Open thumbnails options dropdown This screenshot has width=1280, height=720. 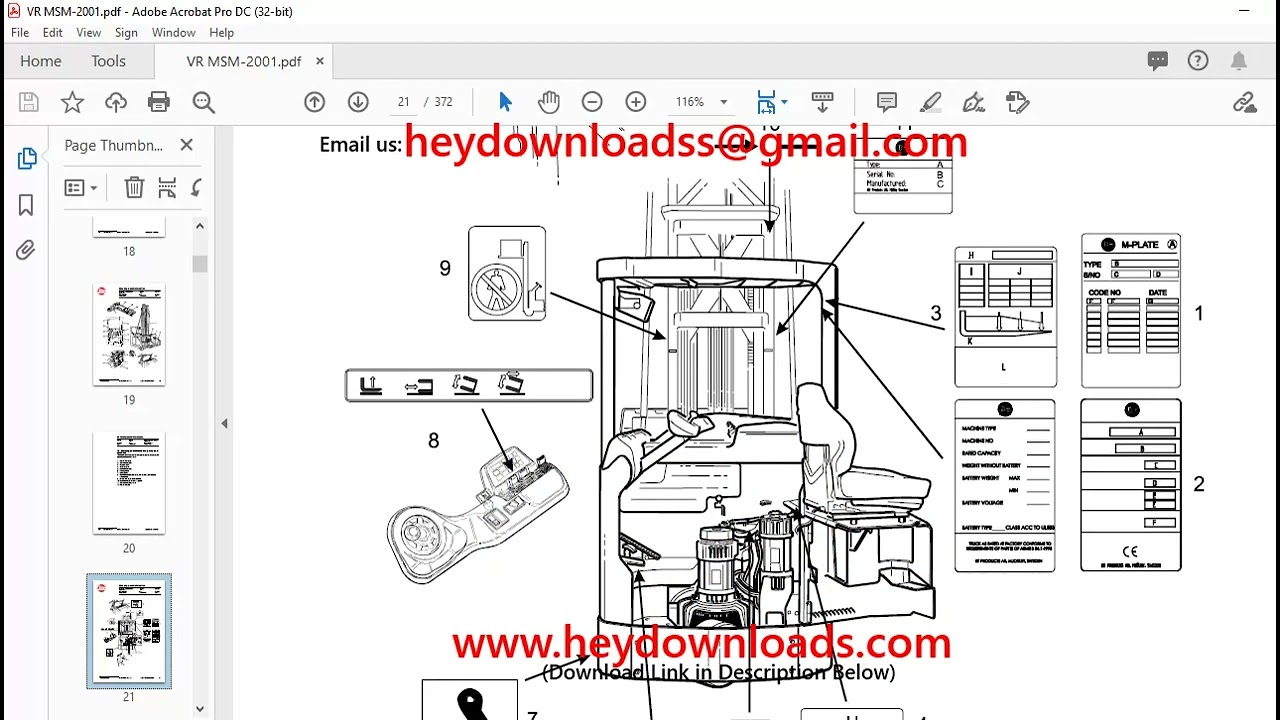click(80, 187)
